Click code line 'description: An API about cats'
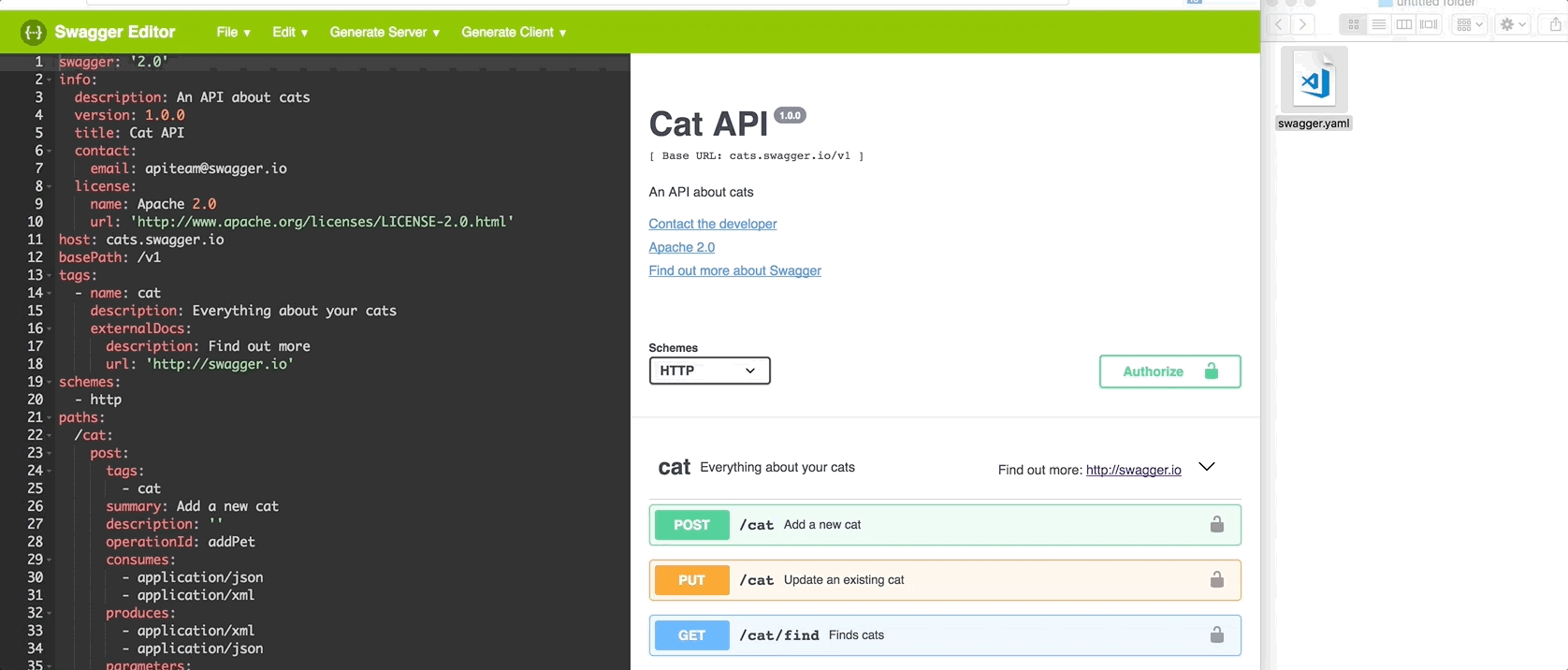 [x=192, y=97]
